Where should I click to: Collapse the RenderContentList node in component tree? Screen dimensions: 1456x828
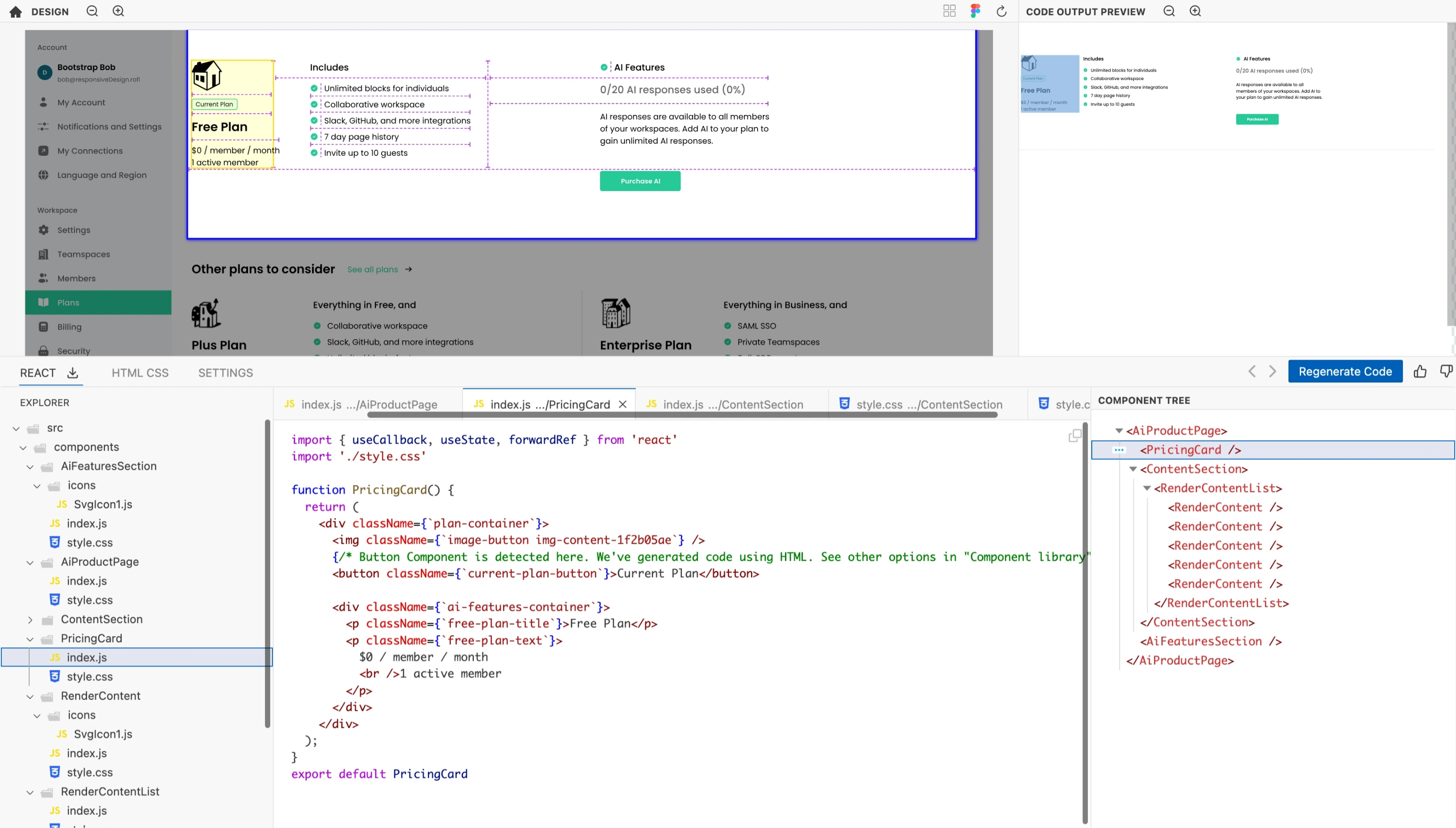click(x=1147, y=488)
